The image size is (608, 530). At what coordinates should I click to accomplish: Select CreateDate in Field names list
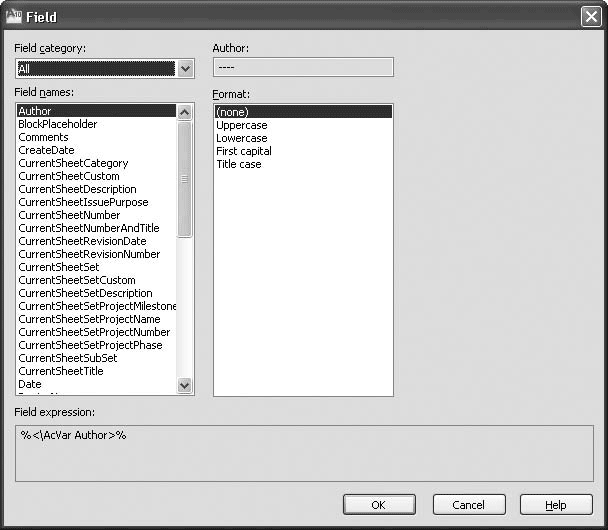pyautogui.click(x=46, y=150)
